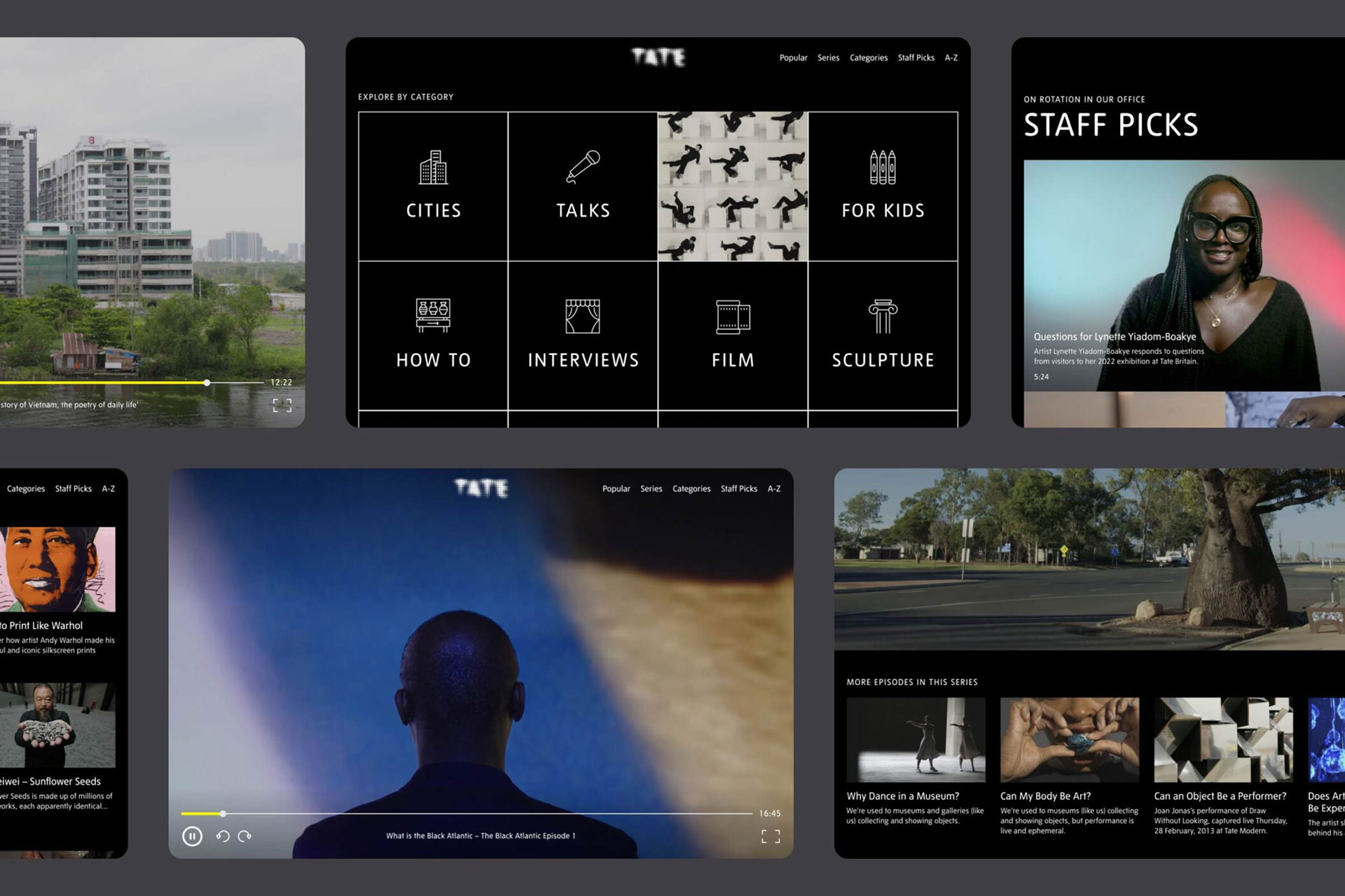
Task: Open the Why Dance in a Museum thumbnail
Action: coord(916,739)
